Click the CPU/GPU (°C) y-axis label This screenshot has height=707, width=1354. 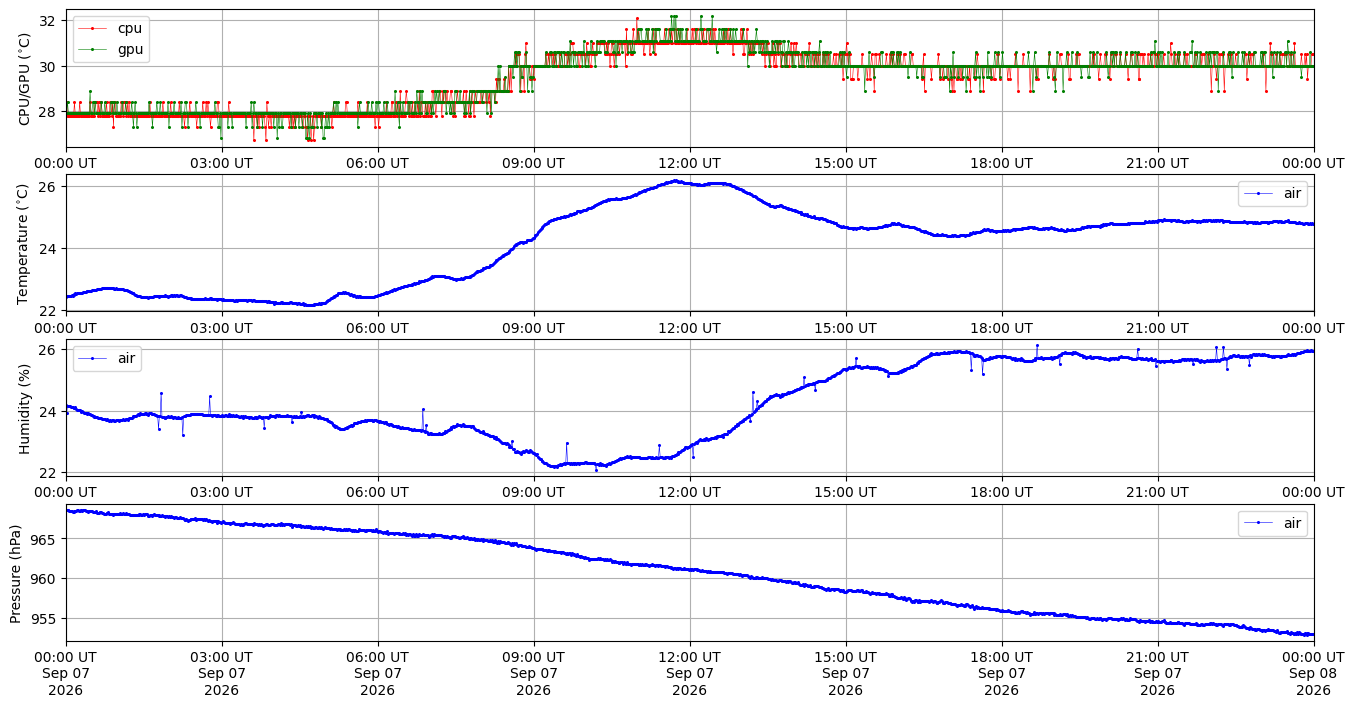point(25,79)
